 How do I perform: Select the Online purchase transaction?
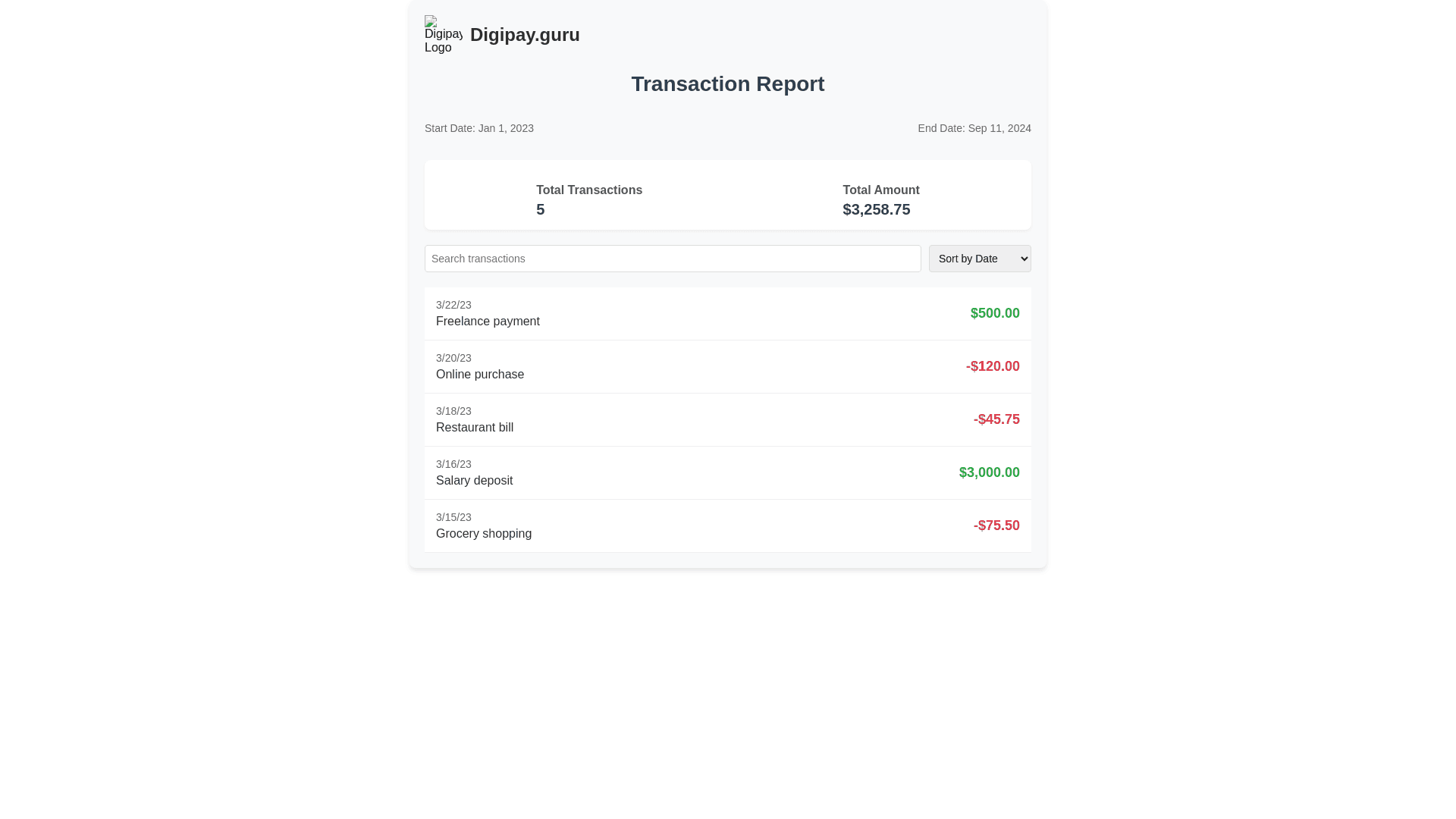click(x=480, y=375)
